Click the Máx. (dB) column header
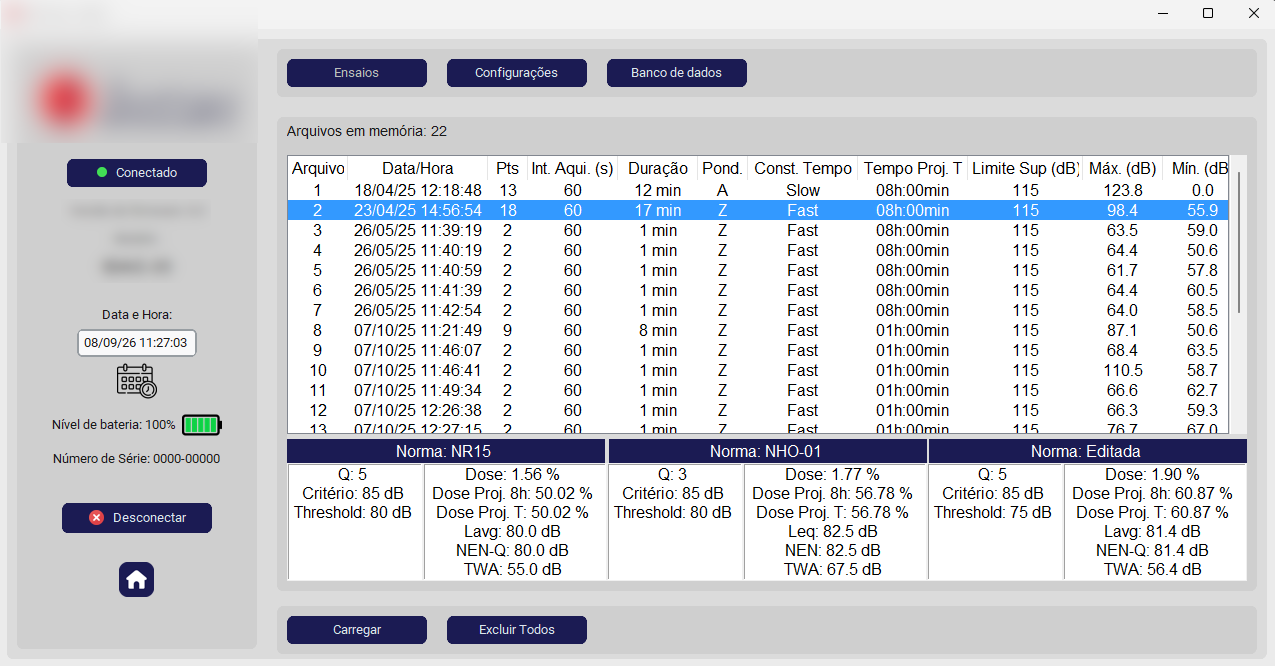 1122,169
